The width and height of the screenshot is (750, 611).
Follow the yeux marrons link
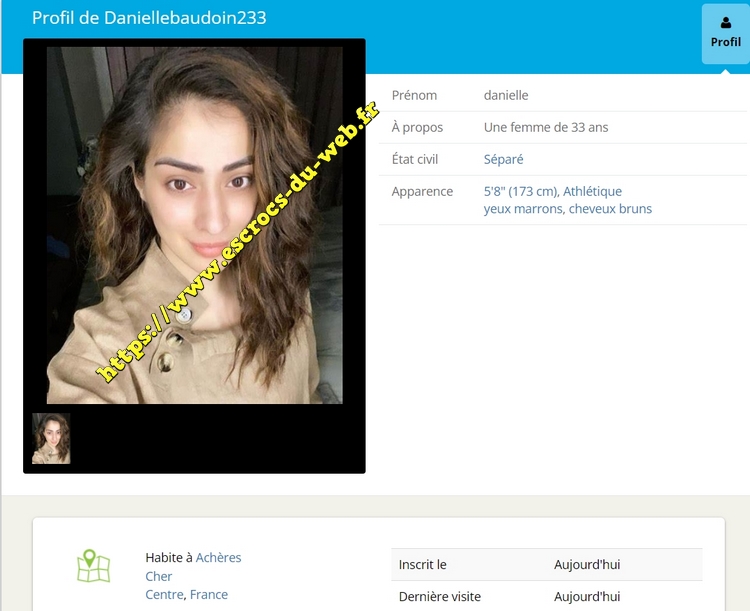pos(522,209)
